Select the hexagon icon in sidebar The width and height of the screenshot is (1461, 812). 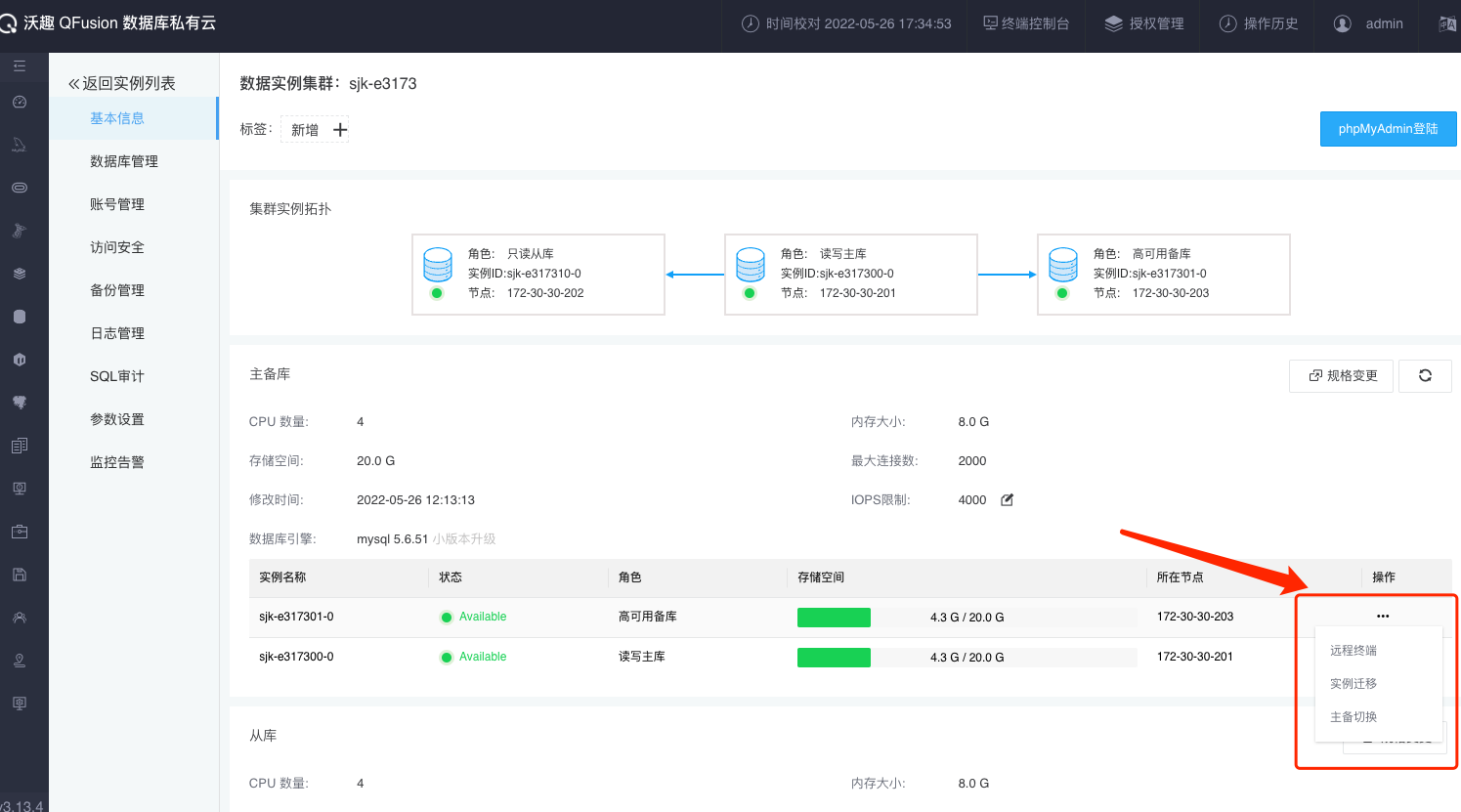pos(20,360)
